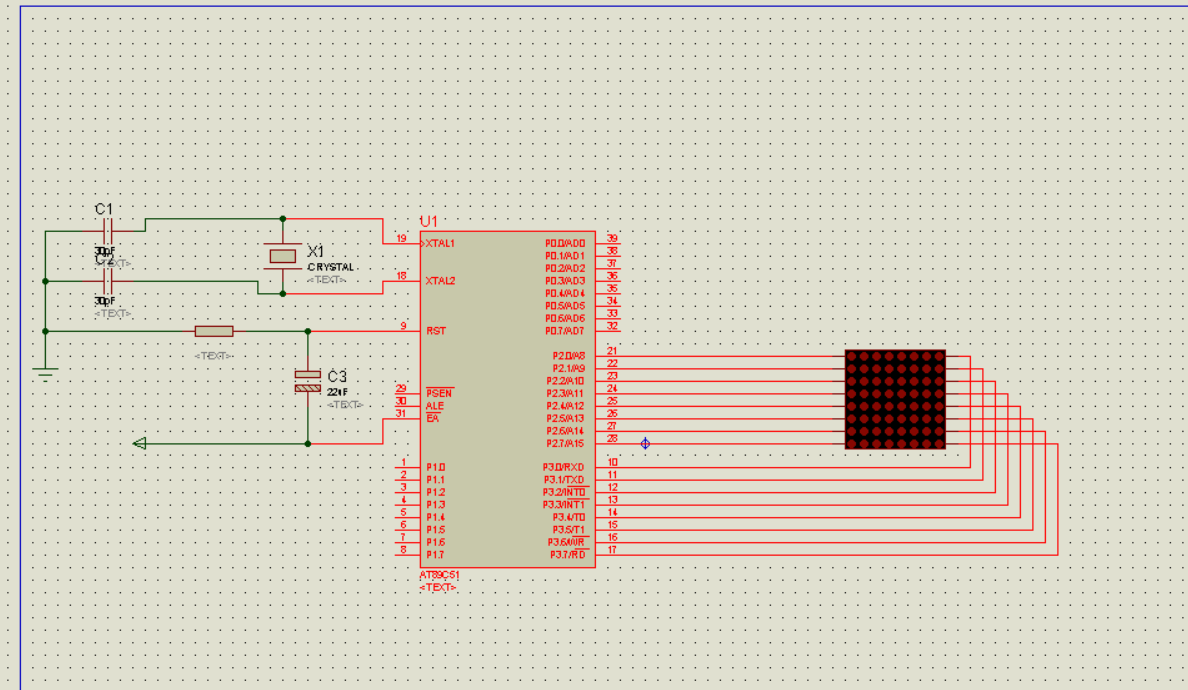Click pin number 19 at XTAL1
1188x690 pixels.
click(402, 238)
